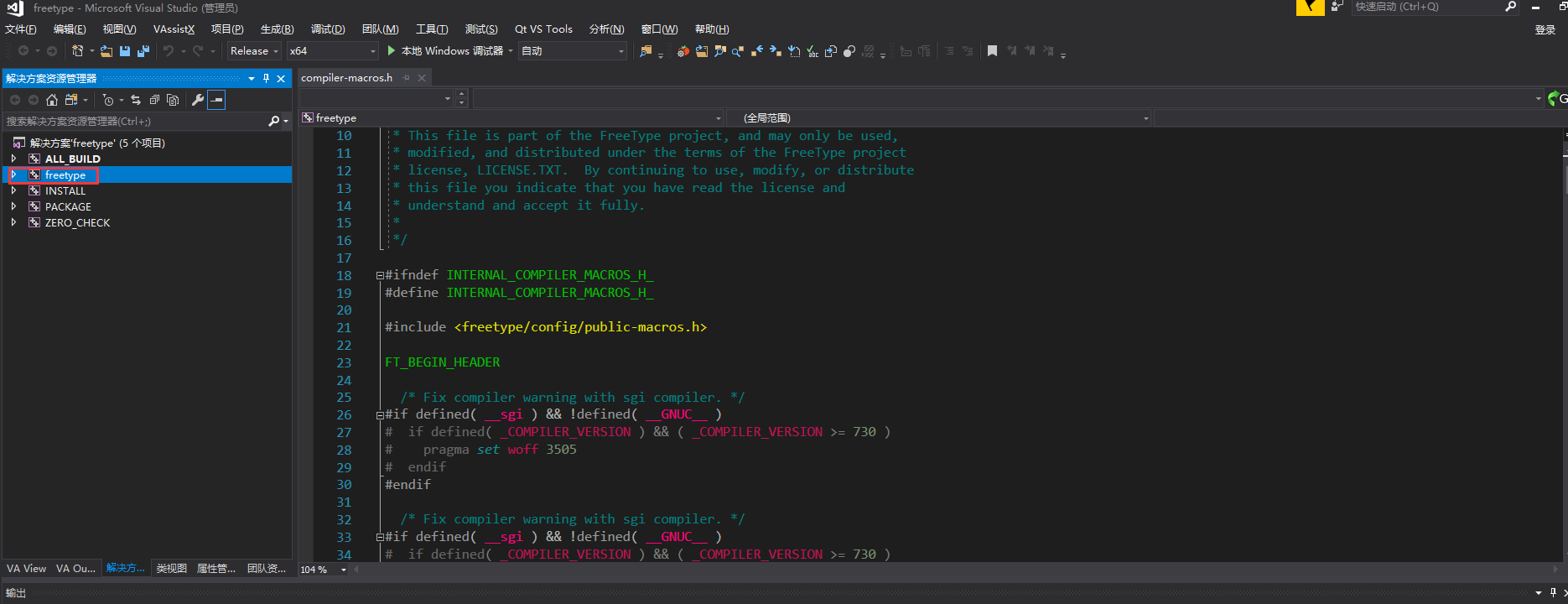The height and width of the screenshot is (604, 1568).
Task: Open the 编辑(E) menu
Action: pos(70,29)
